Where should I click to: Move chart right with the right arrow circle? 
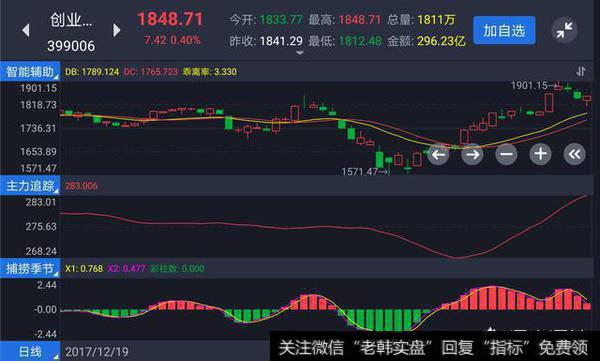click(x=472, y=154)
